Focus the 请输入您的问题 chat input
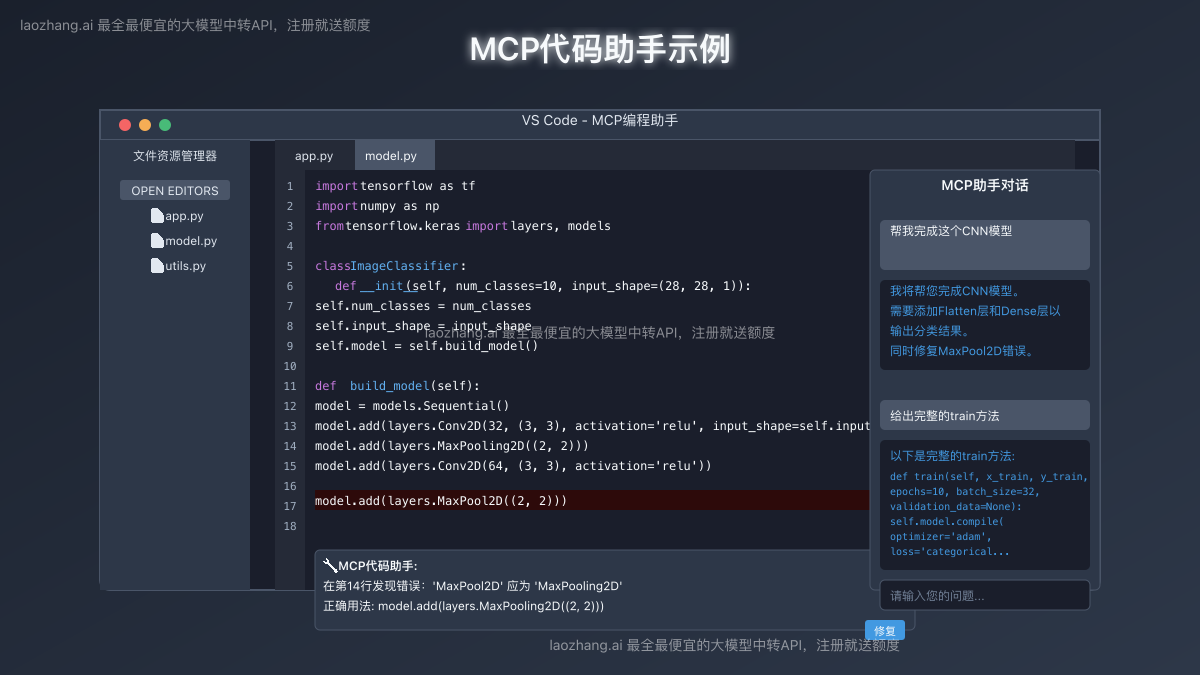Viewport: 1200px width, 675px height. [x=985, y=596]
